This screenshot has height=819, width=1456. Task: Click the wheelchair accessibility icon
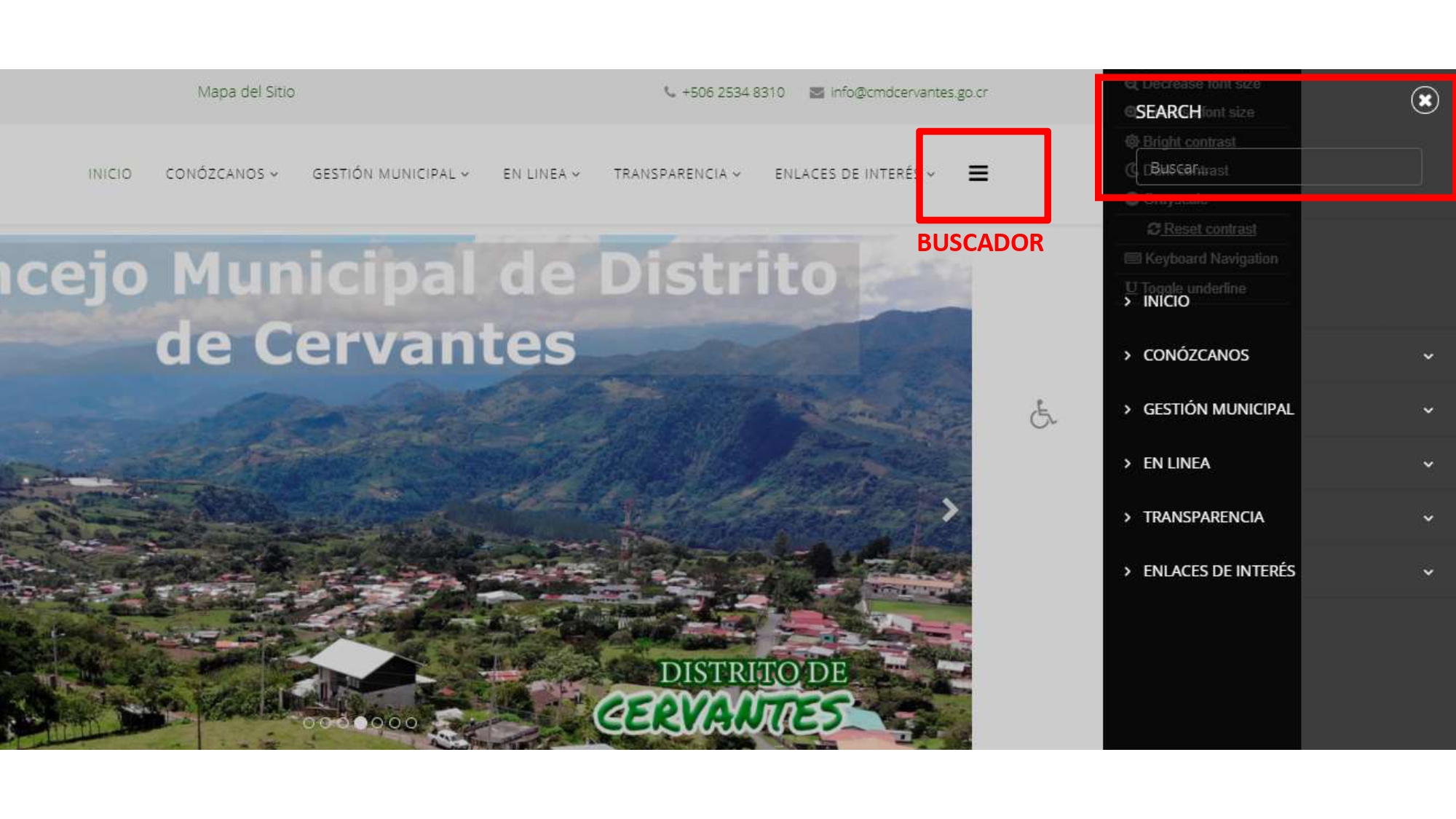(1042, 414)
